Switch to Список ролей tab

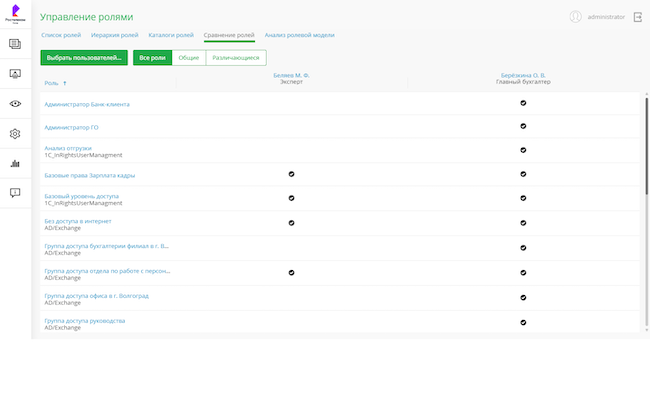coord(61,35)
